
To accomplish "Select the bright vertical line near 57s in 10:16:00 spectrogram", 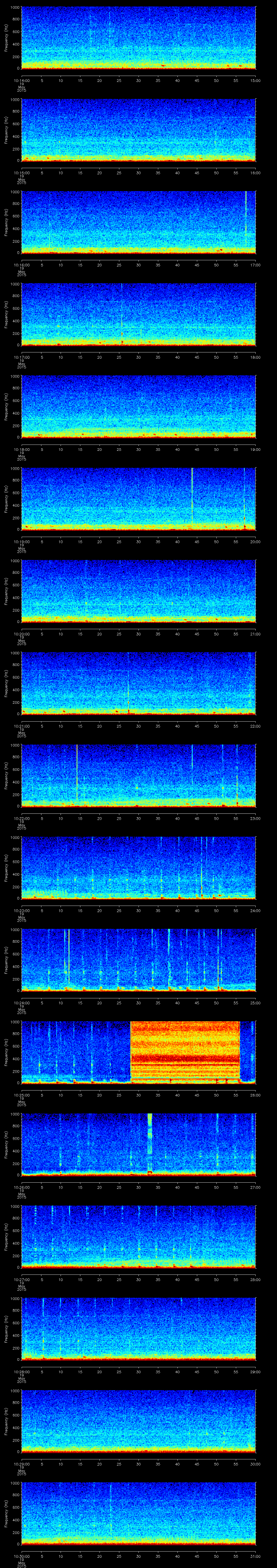I will point(246,219).
